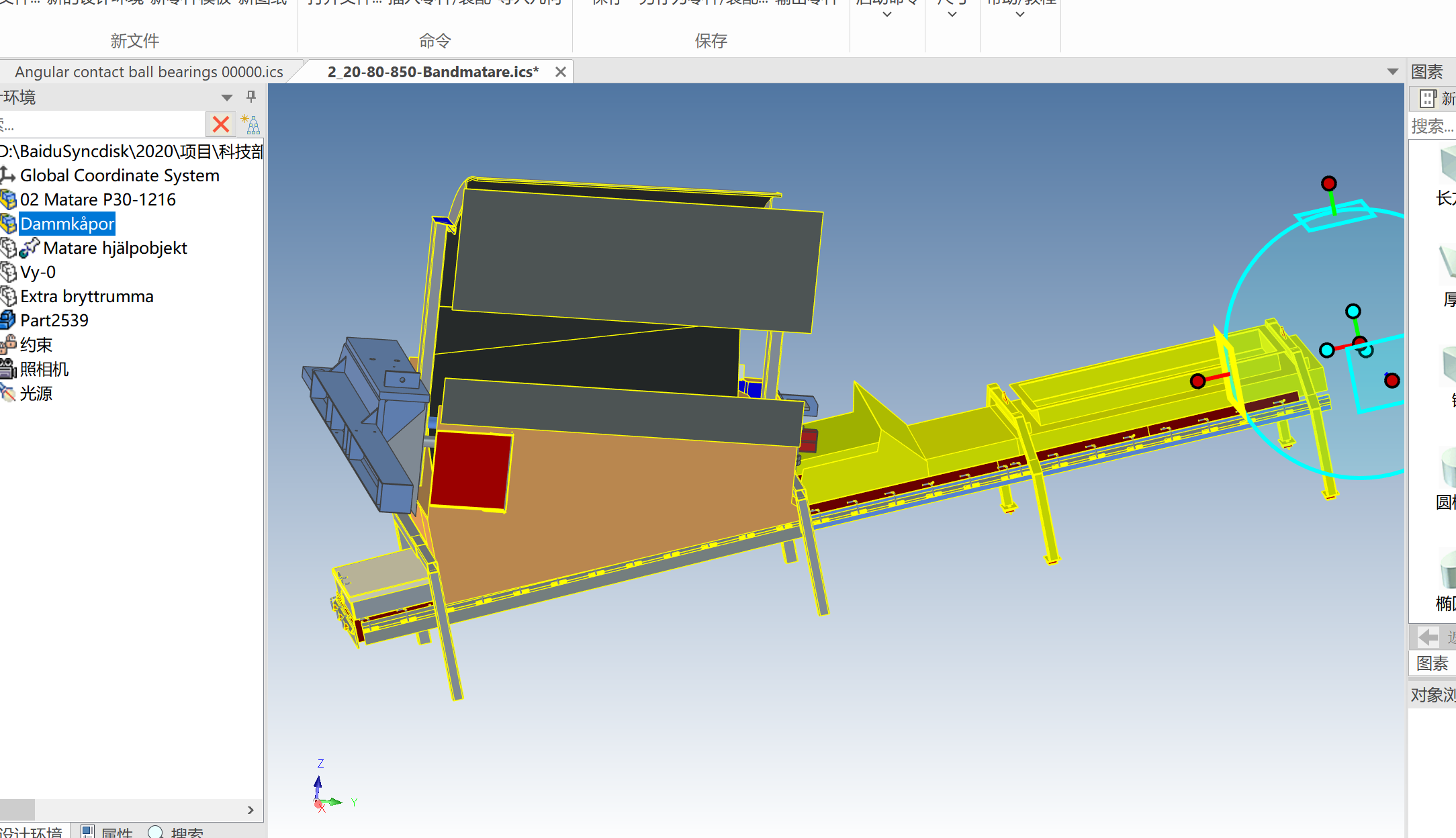
Task: Pin the design environment panel
Action: pos(251,97)
